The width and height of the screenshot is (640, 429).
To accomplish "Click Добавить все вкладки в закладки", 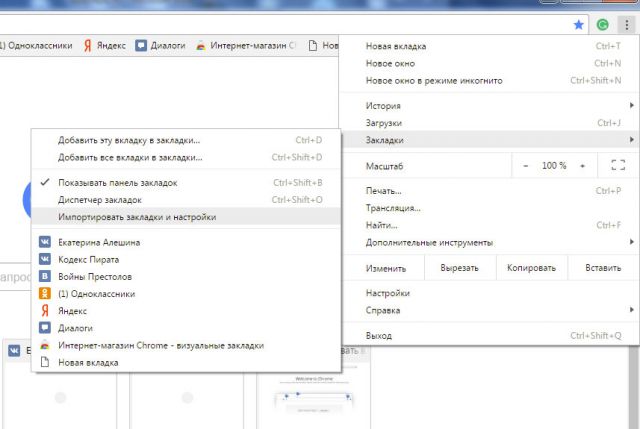I will pos(186,157).
